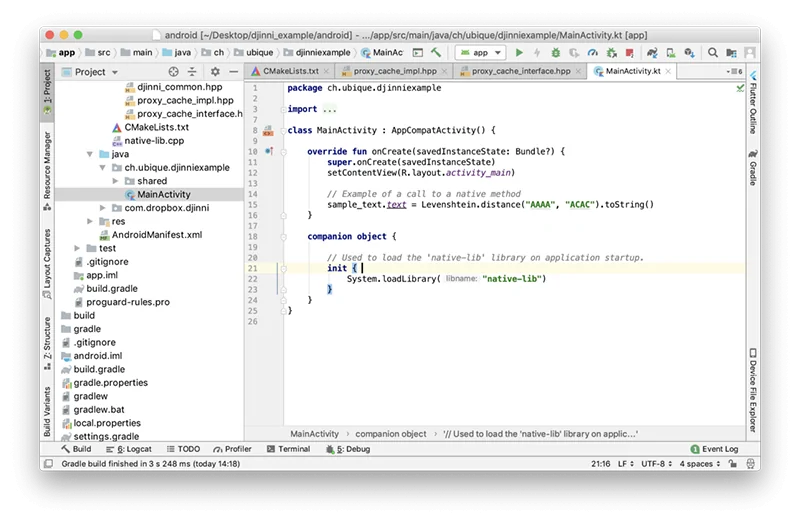Click the hammer Make Project icon
800x523 pixels.
437,52
